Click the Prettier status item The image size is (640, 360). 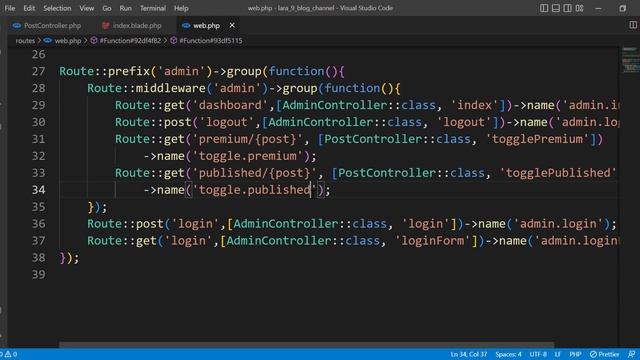click(604, 354)
